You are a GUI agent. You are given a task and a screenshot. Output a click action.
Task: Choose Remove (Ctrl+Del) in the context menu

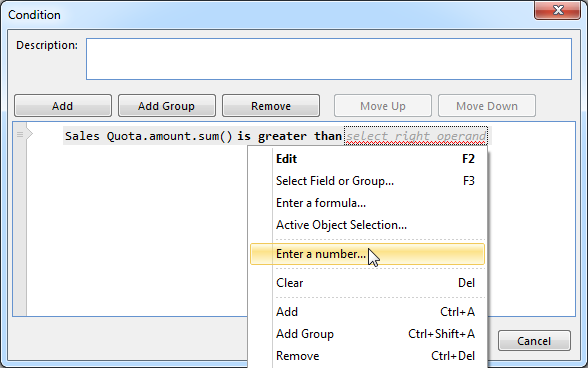pos(368,356)
